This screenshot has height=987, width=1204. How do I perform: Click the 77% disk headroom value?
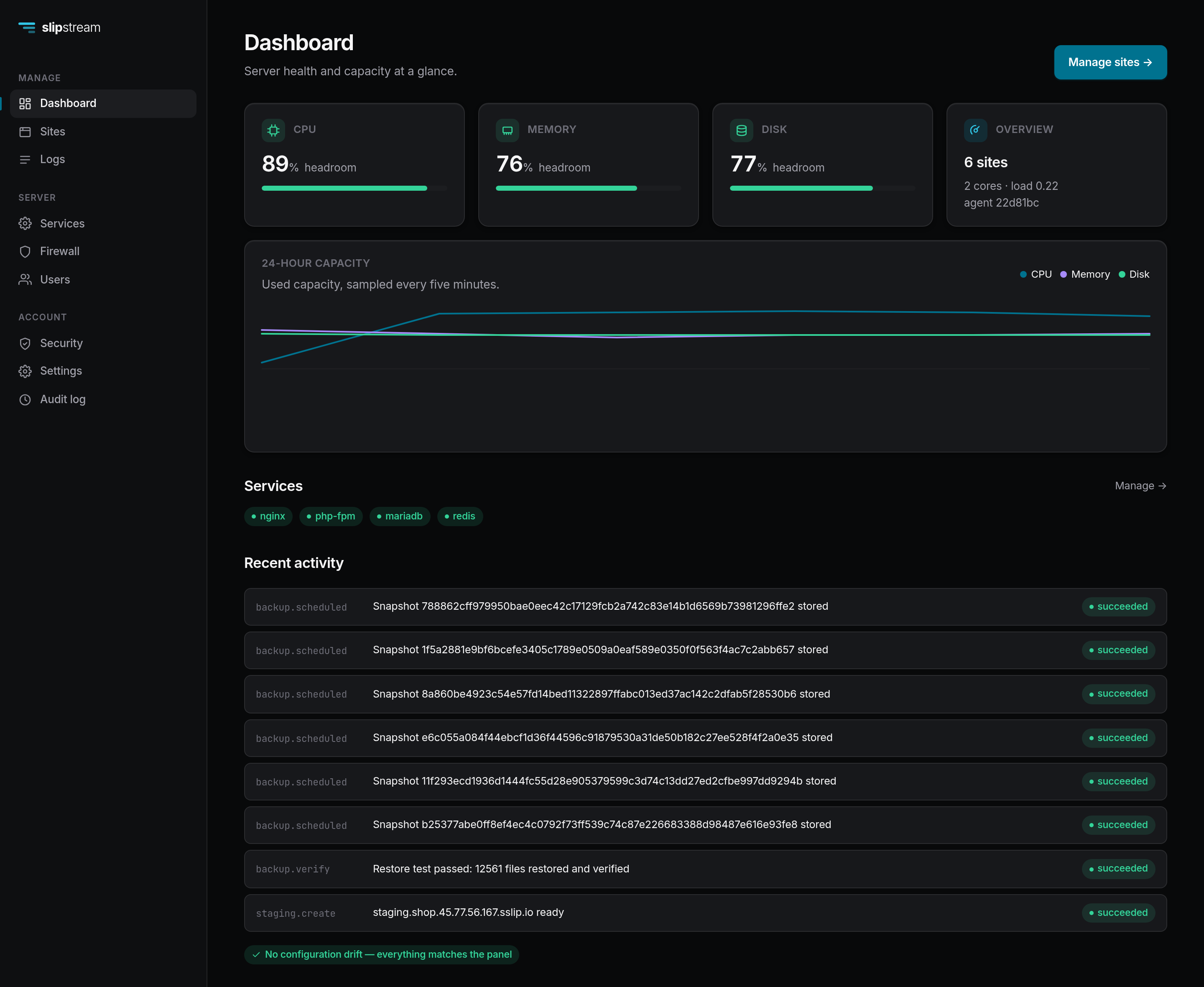(748, 164)
